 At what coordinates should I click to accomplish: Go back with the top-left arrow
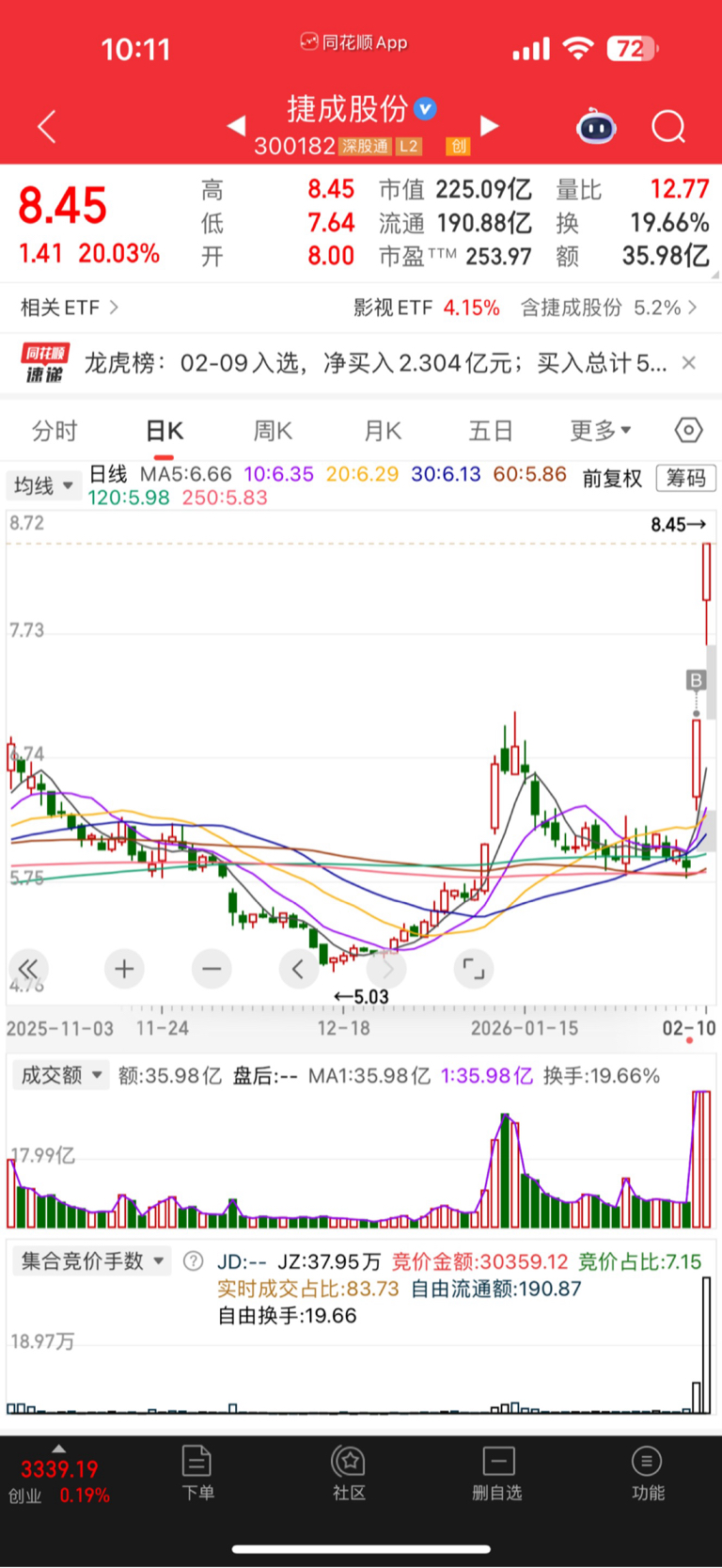point(47,126)
